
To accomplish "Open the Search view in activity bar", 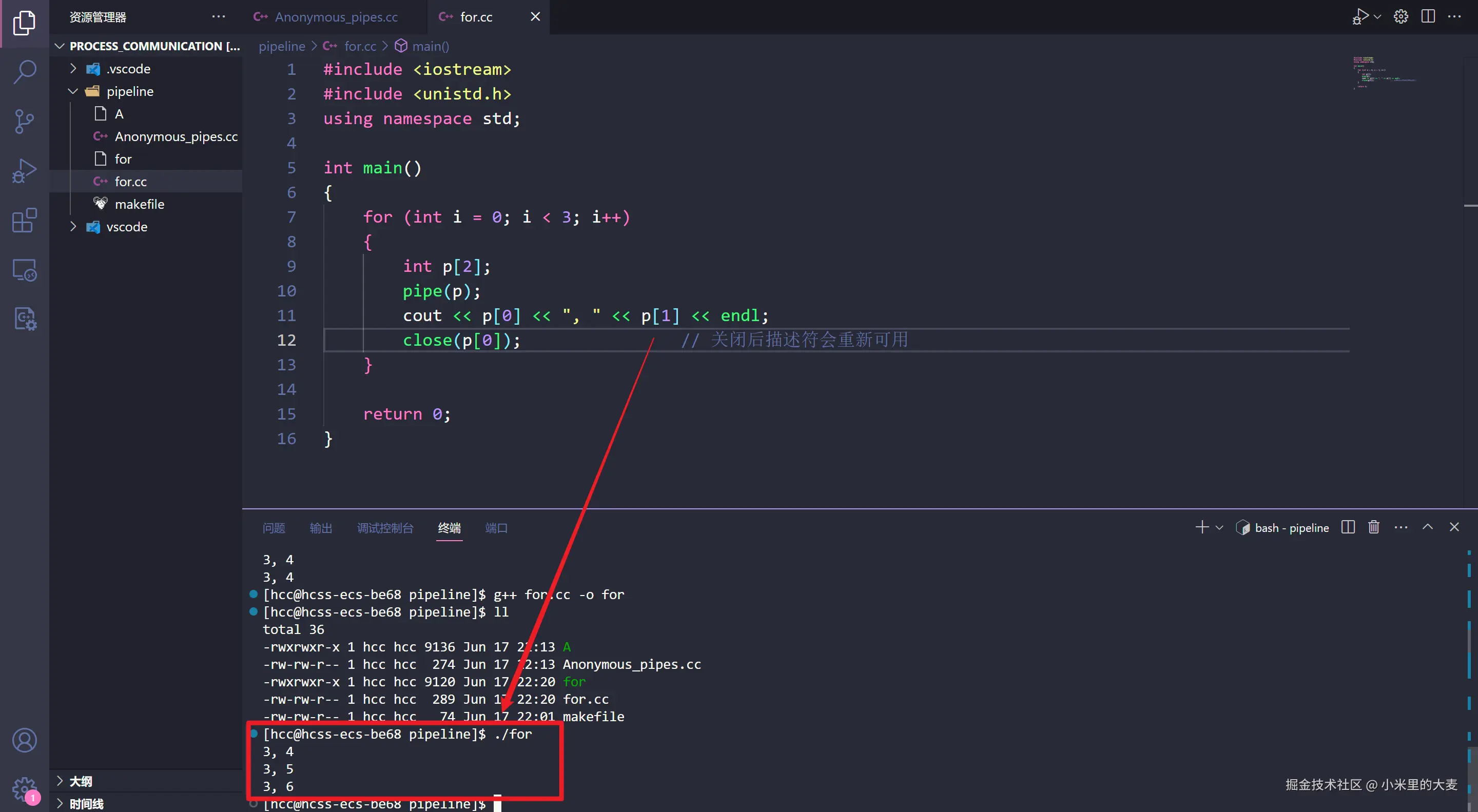I will [24, 72].
